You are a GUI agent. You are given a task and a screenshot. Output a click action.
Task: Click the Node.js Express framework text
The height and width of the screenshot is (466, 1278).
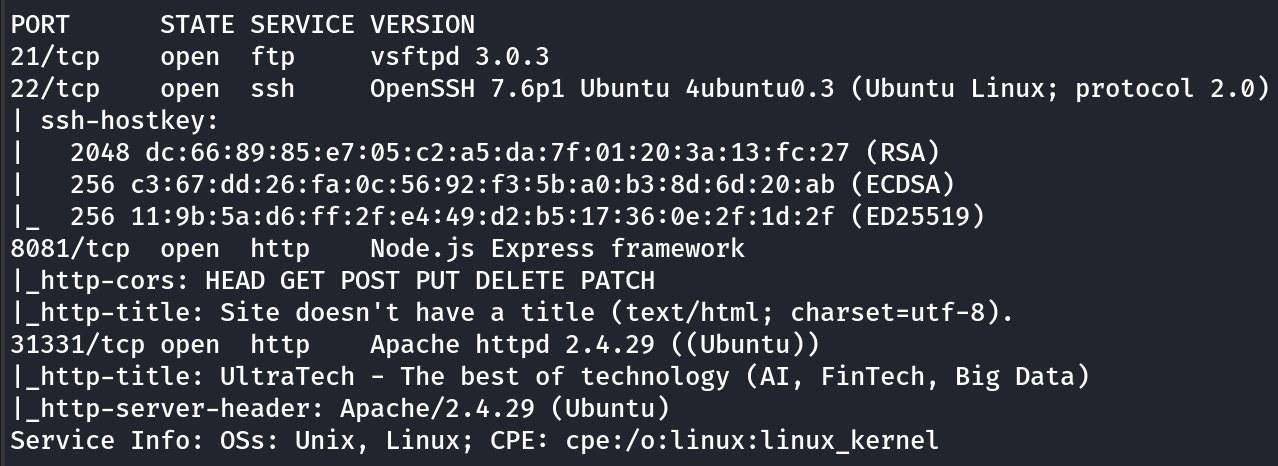pyautogui.click(x=557, y=249)
